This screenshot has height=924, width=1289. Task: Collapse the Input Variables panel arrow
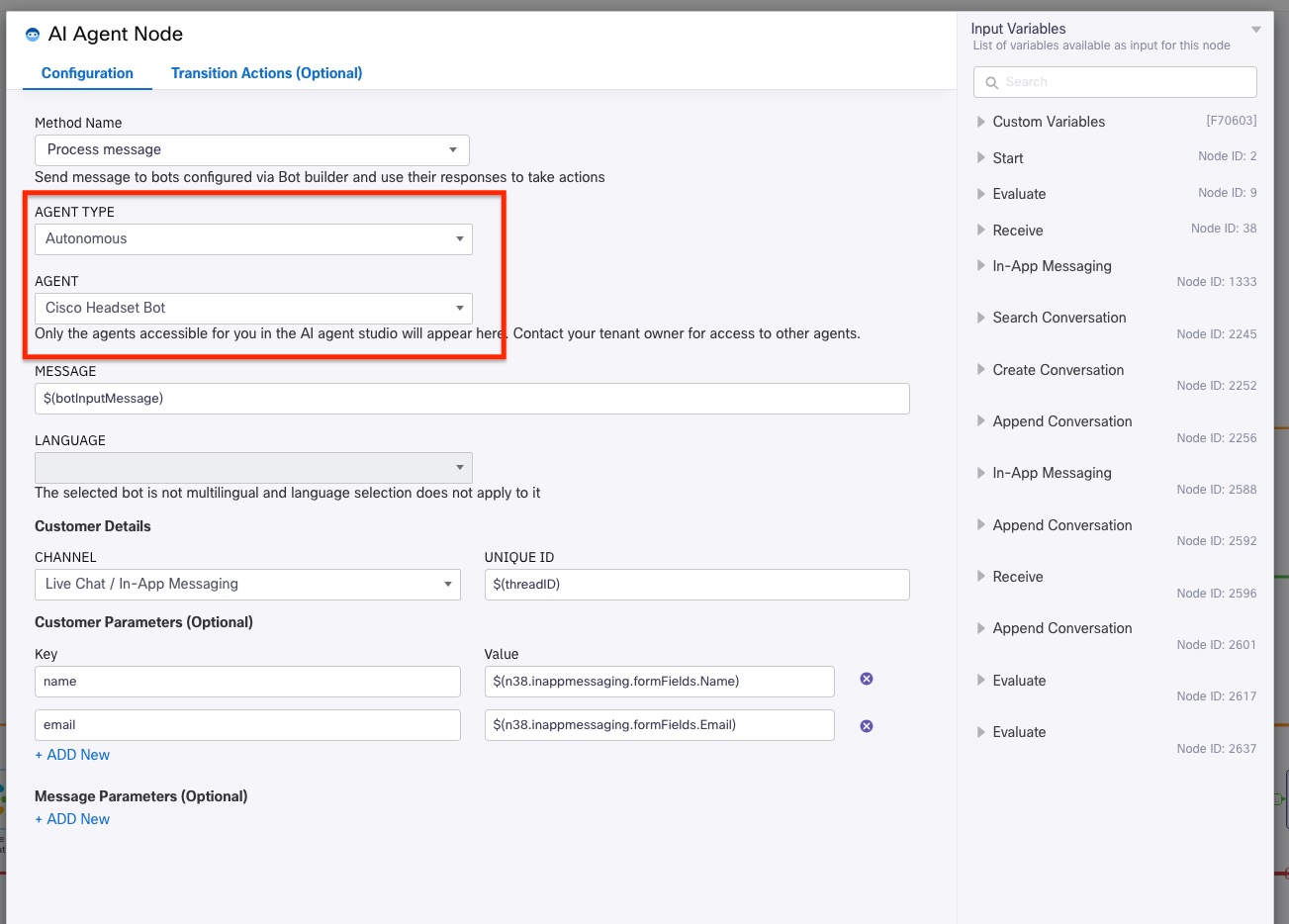1256,30
